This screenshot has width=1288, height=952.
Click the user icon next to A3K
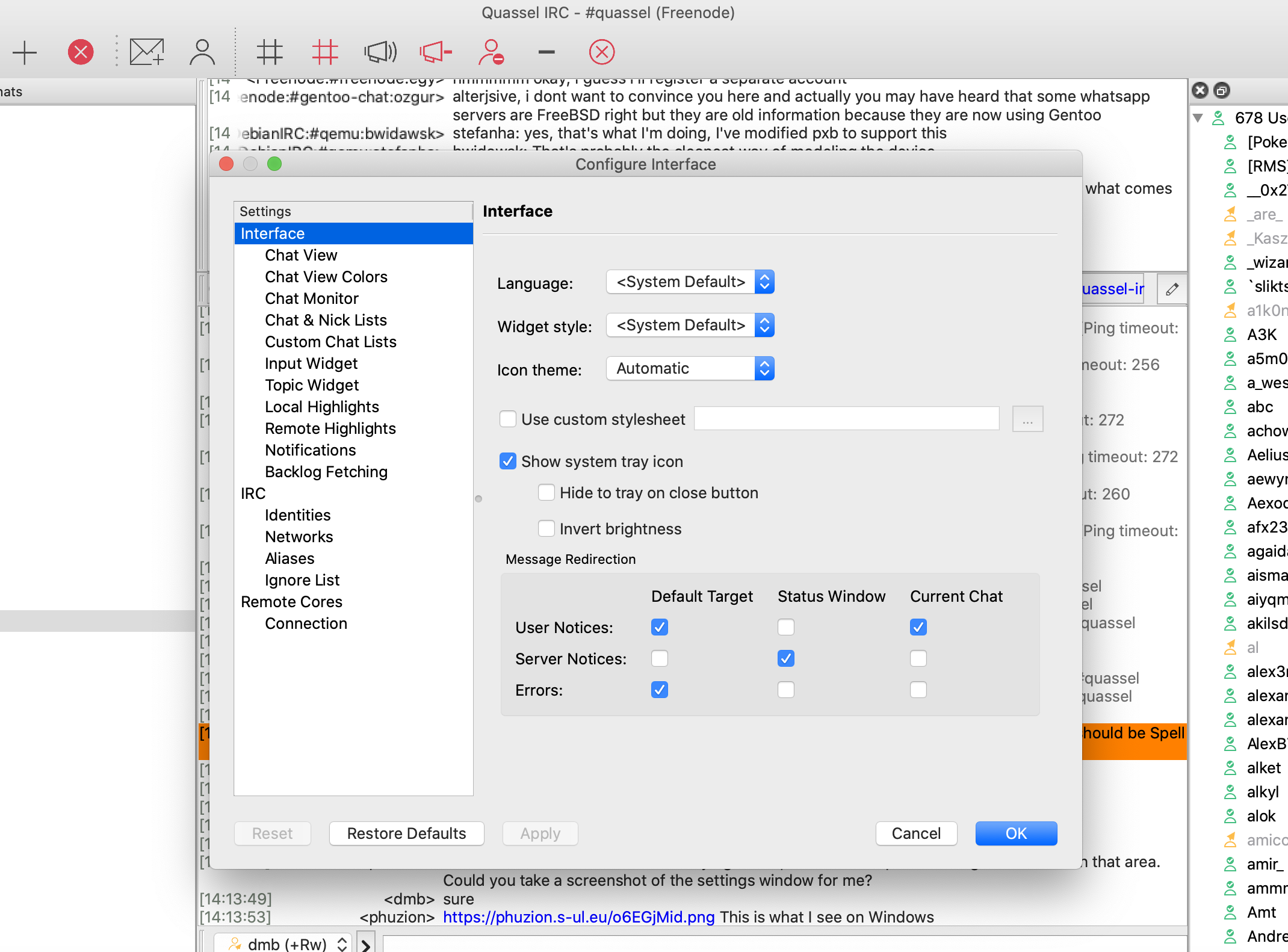[x=1230, y=335]
